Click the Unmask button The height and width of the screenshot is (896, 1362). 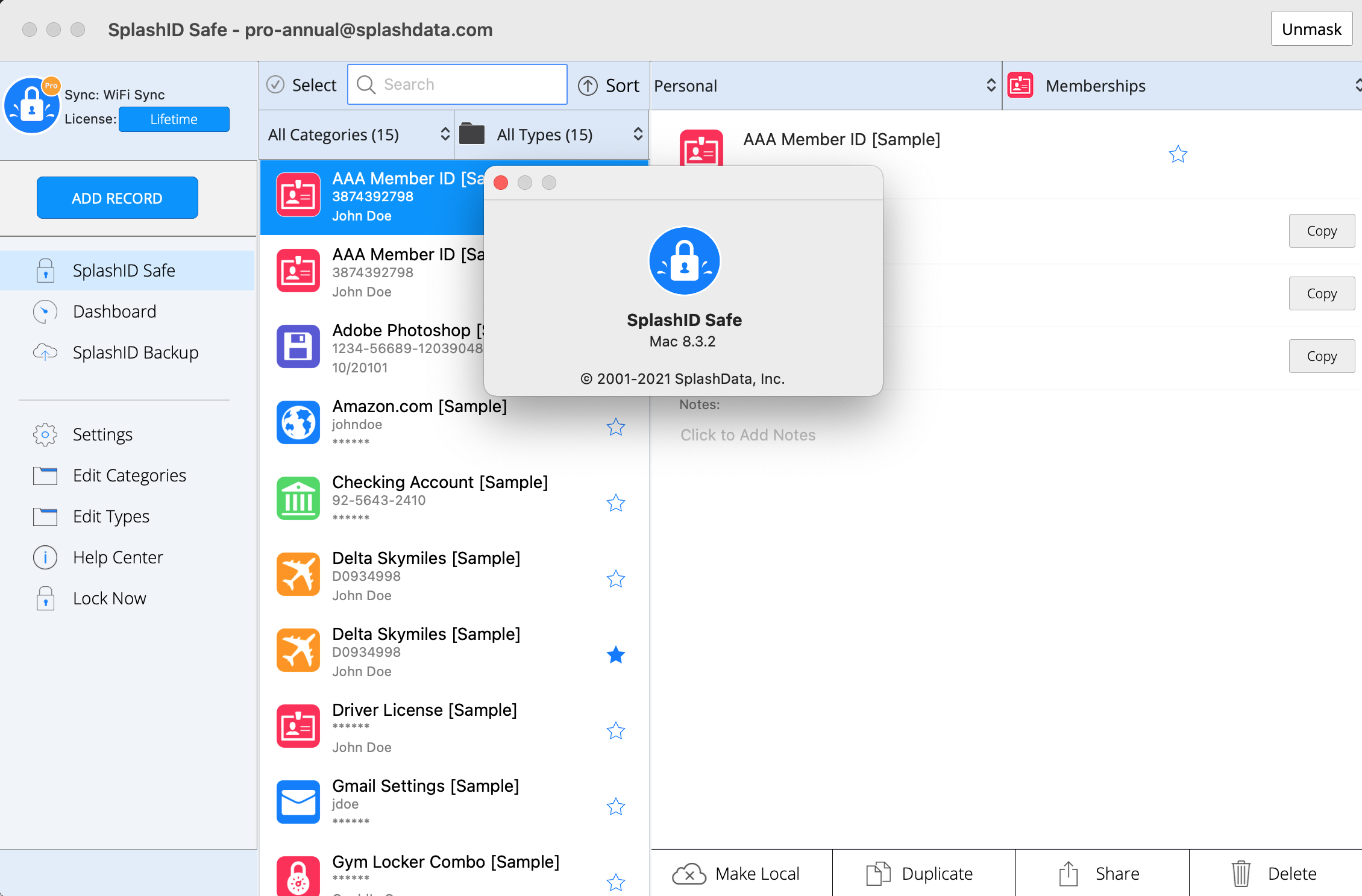(x=1311, y=29)
